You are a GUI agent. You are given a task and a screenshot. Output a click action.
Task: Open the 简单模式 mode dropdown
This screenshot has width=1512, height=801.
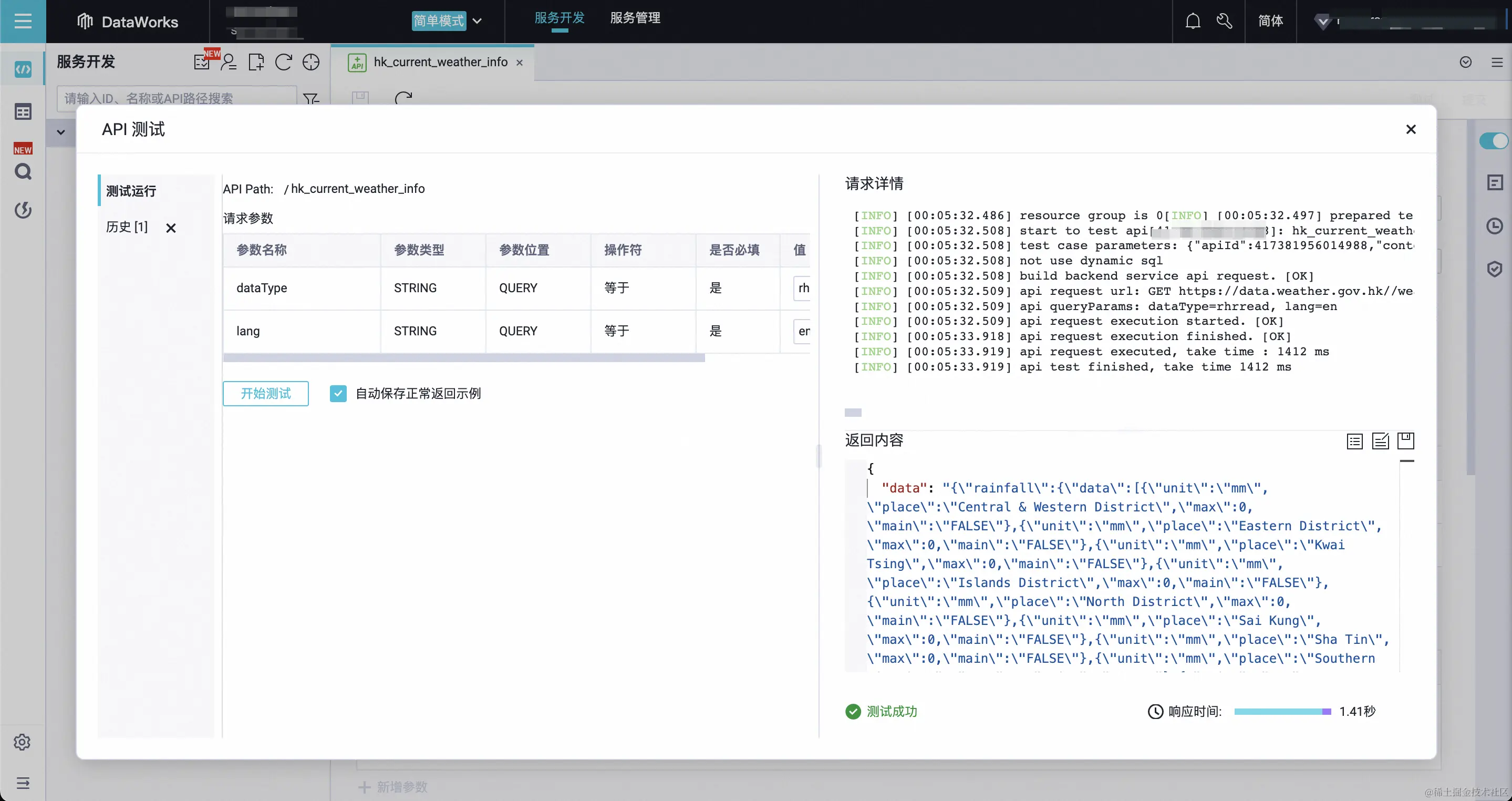pyautogui.click(x=447, y=21)
